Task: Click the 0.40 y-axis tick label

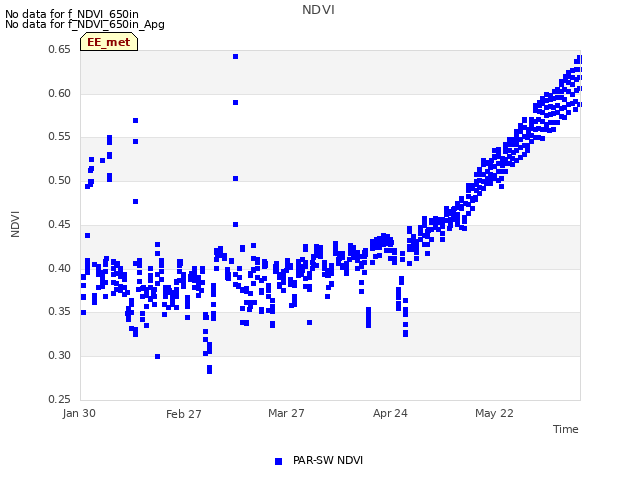Action: click(59, 268)
